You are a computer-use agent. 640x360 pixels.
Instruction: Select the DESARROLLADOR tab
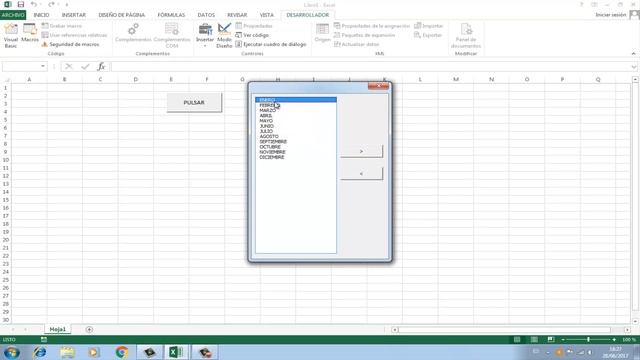(x=308, y=15)
